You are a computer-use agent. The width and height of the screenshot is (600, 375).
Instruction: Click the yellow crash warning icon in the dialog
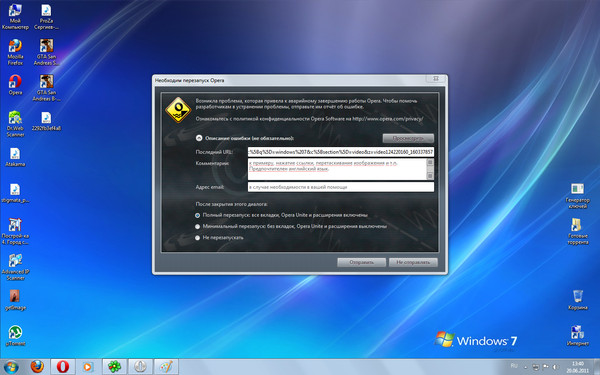[178, 110]
